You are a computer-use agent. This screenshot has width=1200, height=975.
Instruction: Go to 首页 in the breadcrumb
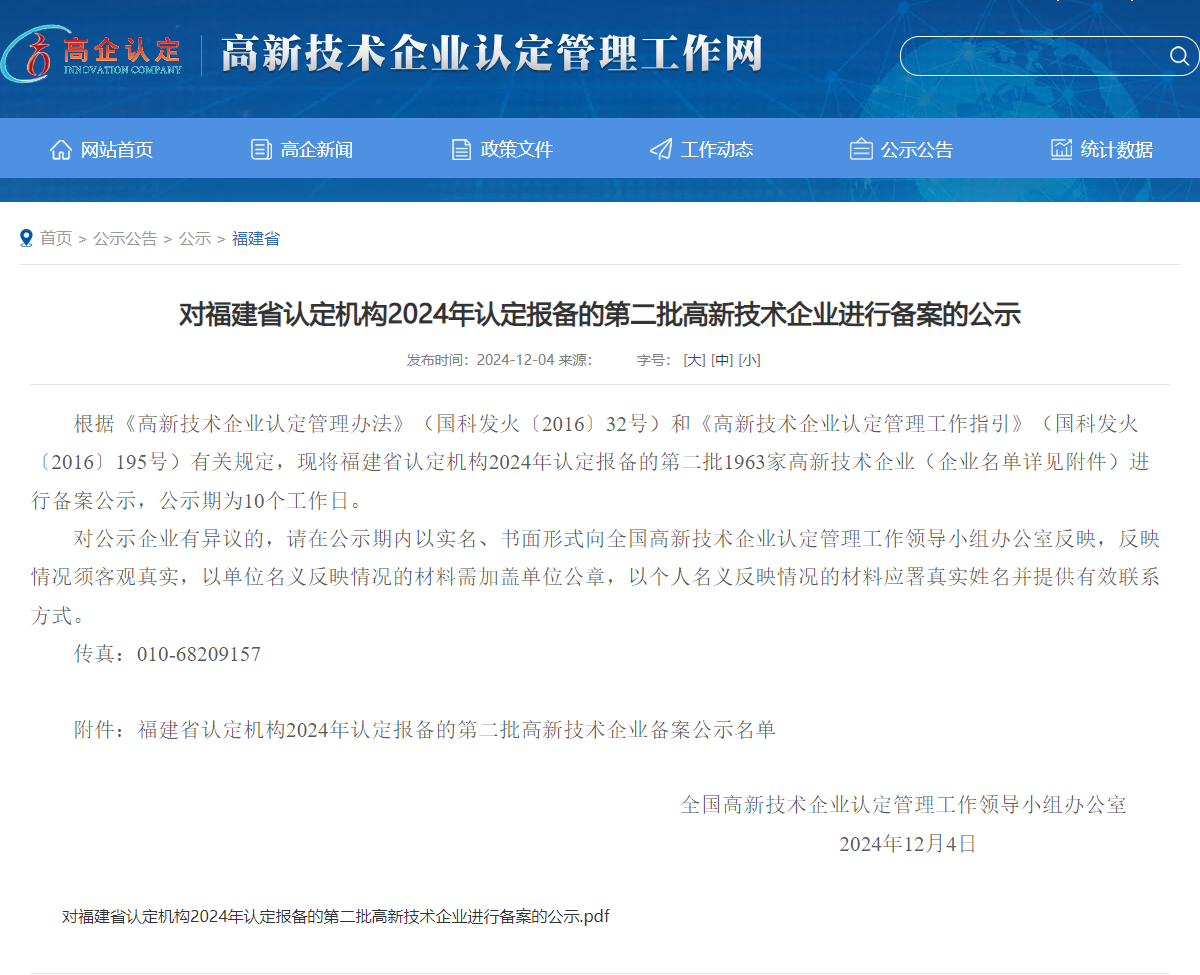(x=56, y=239)
